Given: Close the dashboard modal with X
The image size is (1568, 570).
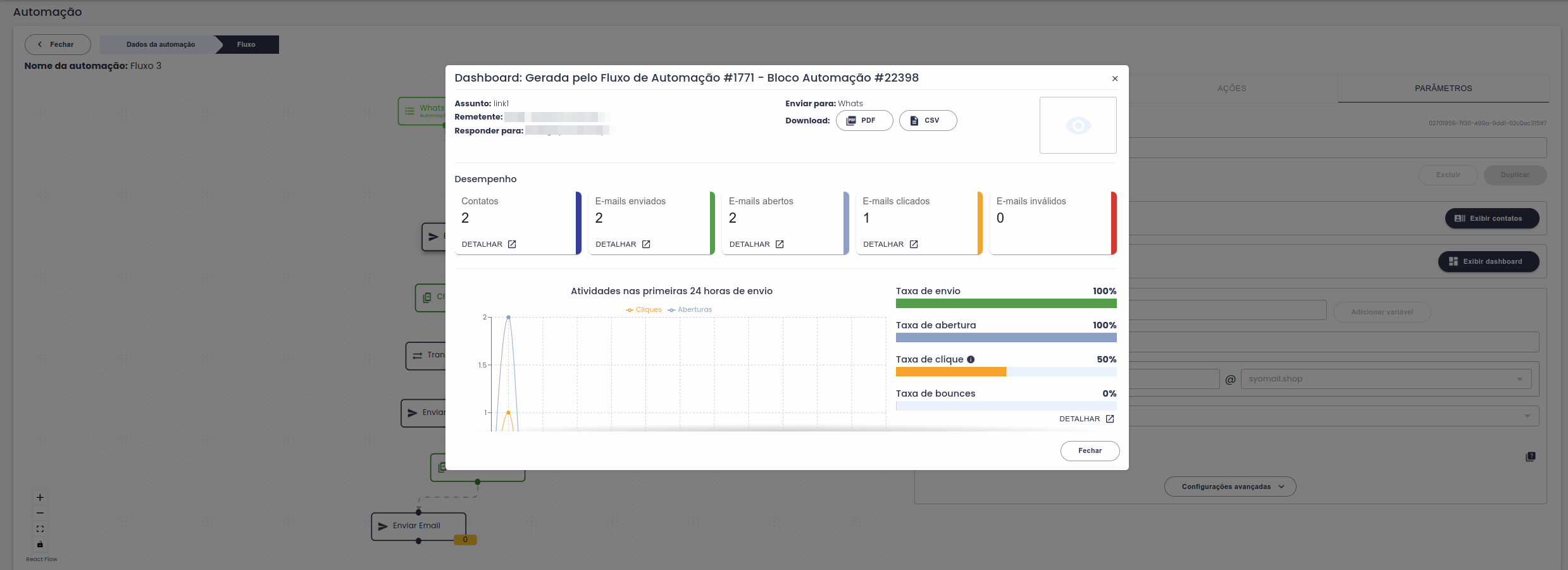Looking at the screenshot, I should [x=1114, y=78].
